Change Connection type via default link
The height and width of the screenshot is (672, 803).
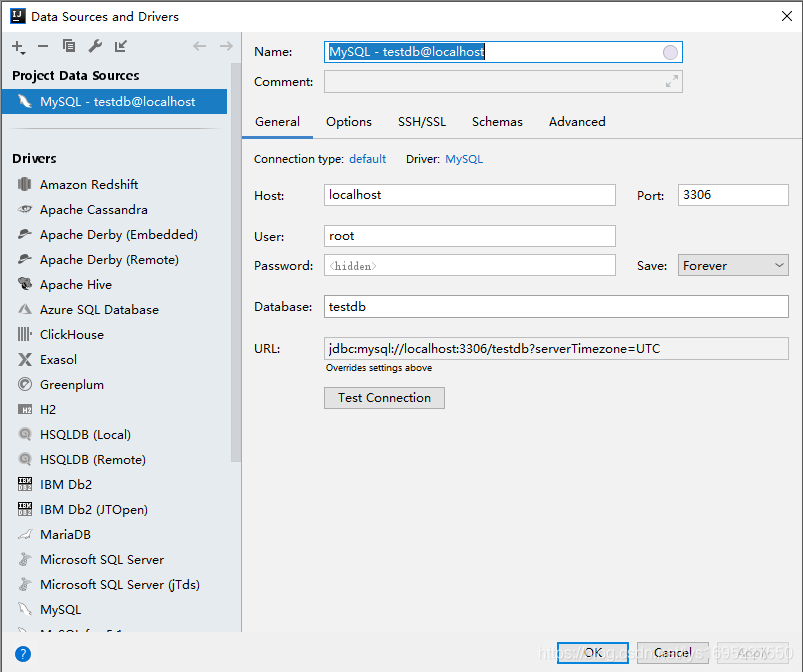tap(367, 159)
